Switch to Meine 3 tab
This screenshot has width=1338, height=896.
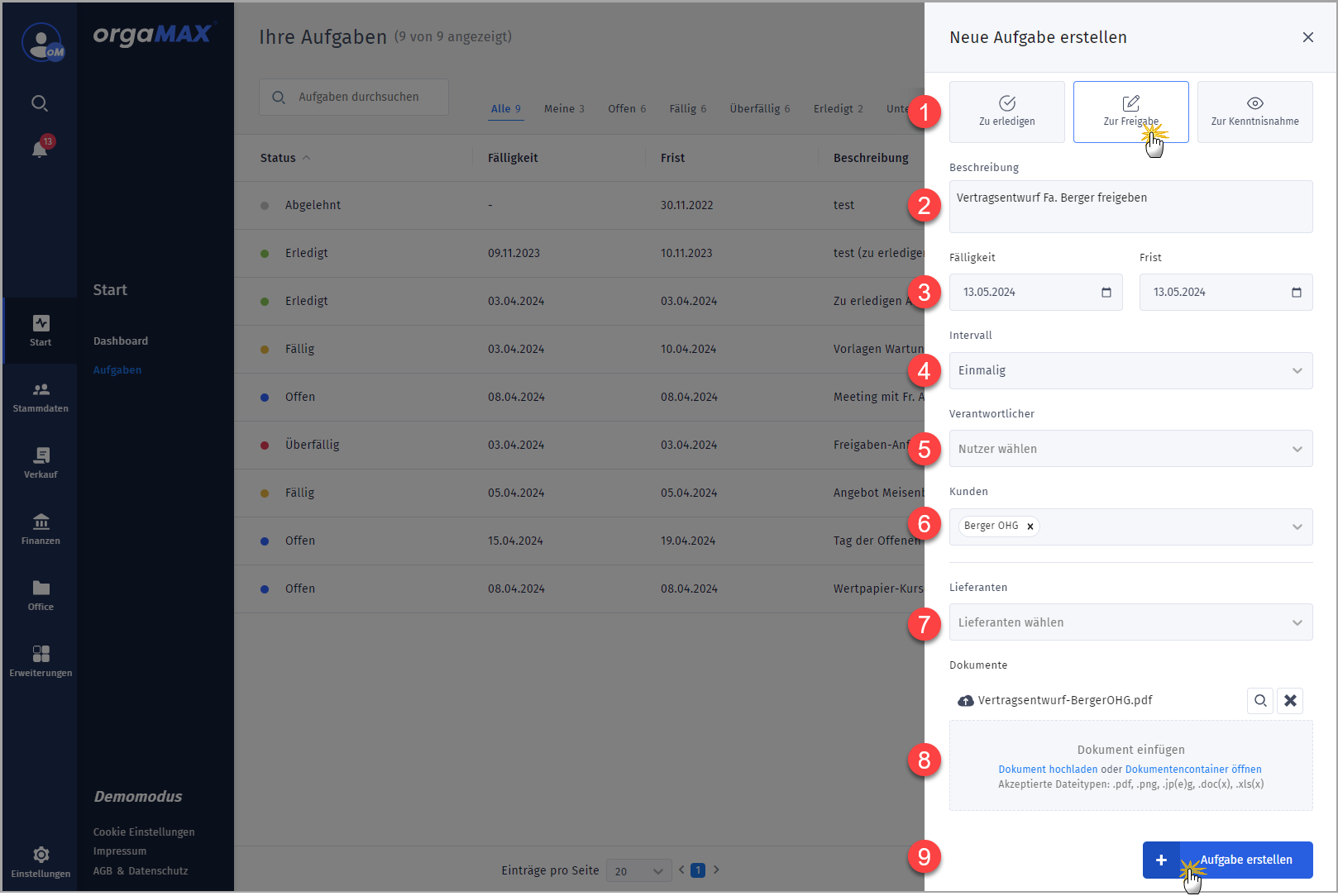pos(564,108)
